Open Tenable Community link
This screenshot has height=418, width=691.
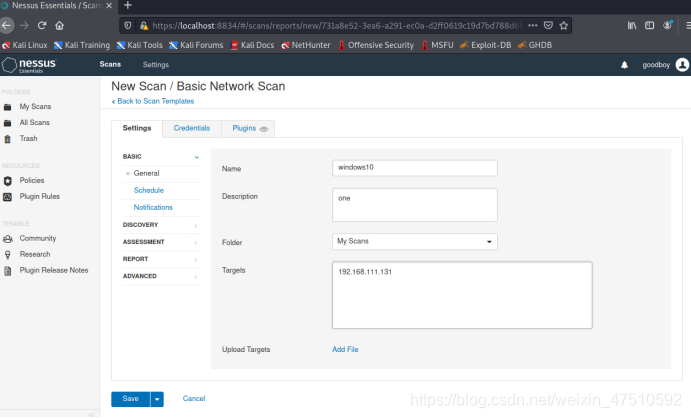pyautogui.click(x=38, y=238)
